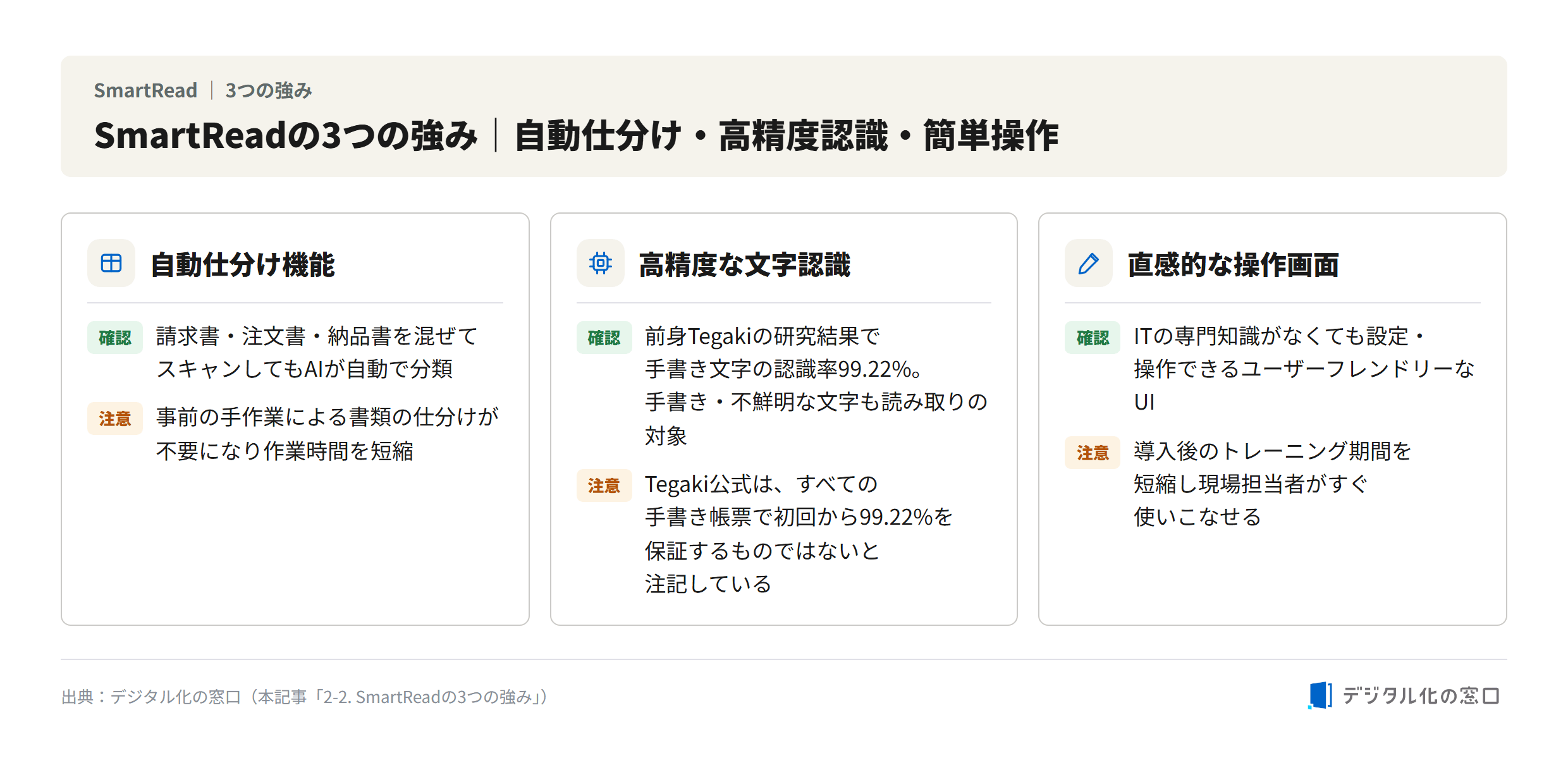The image size is (1568, 770).
Task: Click the 出典 source citation text
Action: 305,697
